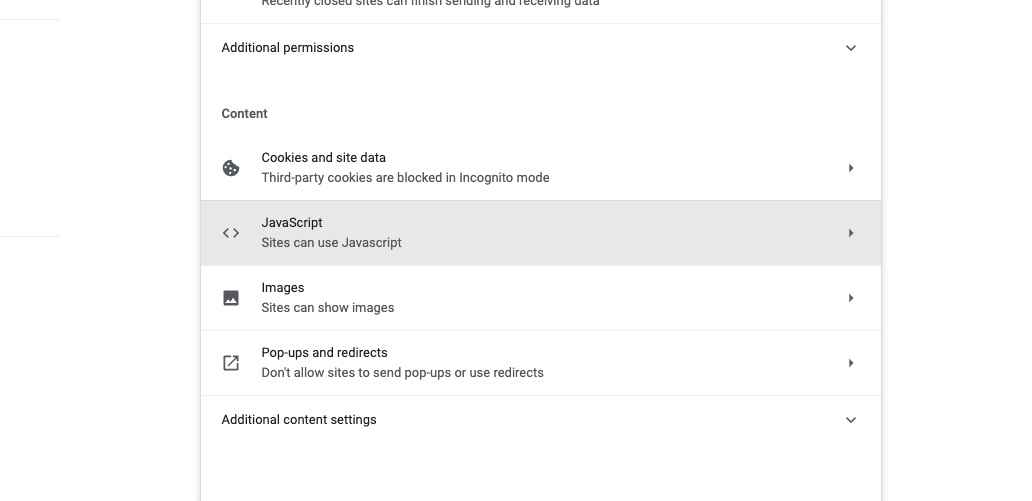This screenshot has width=1032, height=501.
Task: Click the Images picture icon
Action: [x=230, y=298]
